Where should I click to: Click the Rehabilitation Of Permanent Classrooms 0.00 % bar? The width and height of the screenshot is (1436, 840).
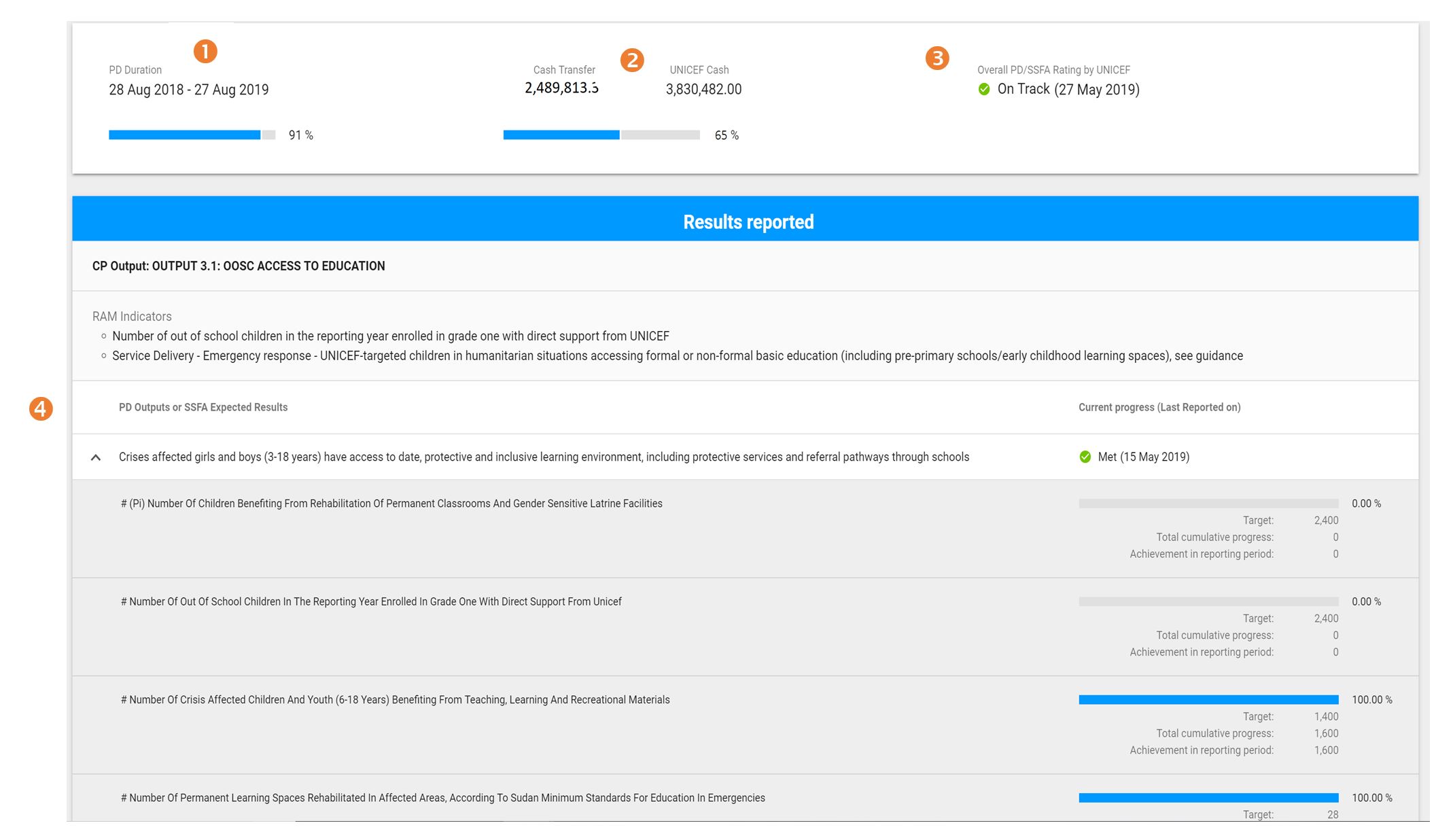pyautogui.click(x=1208, y=504)
